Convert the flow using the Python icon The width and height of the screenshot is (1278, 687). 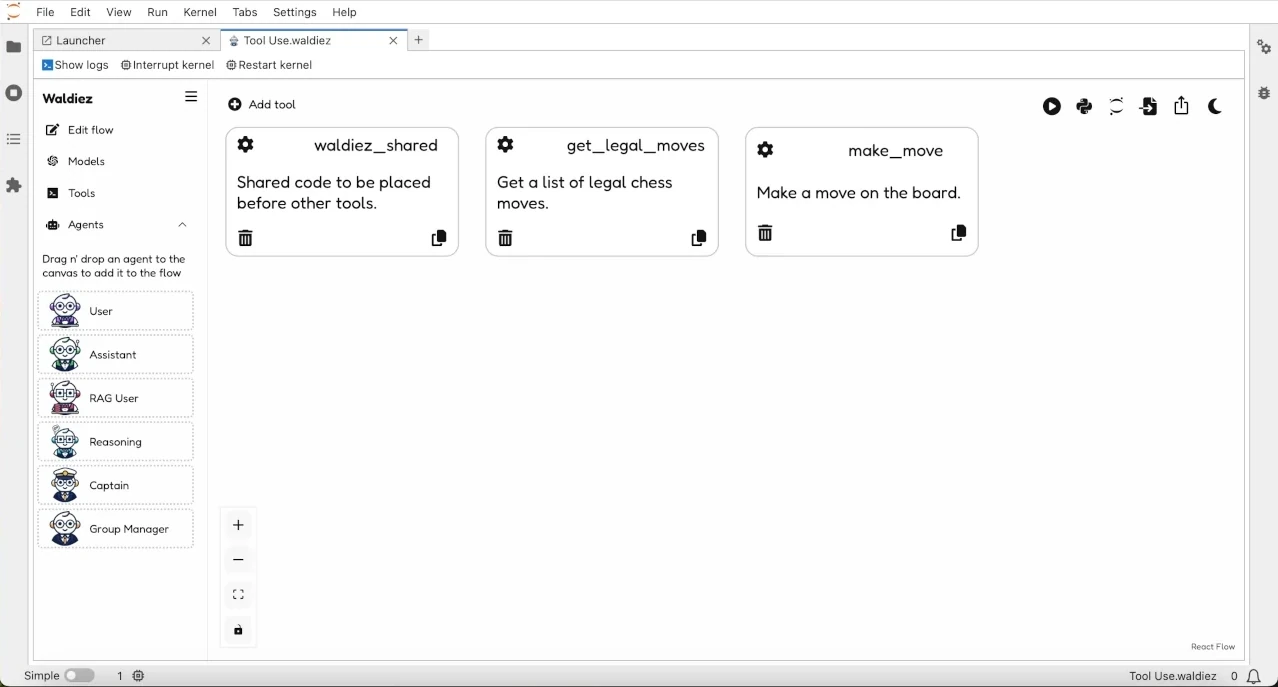point(1083,106)
